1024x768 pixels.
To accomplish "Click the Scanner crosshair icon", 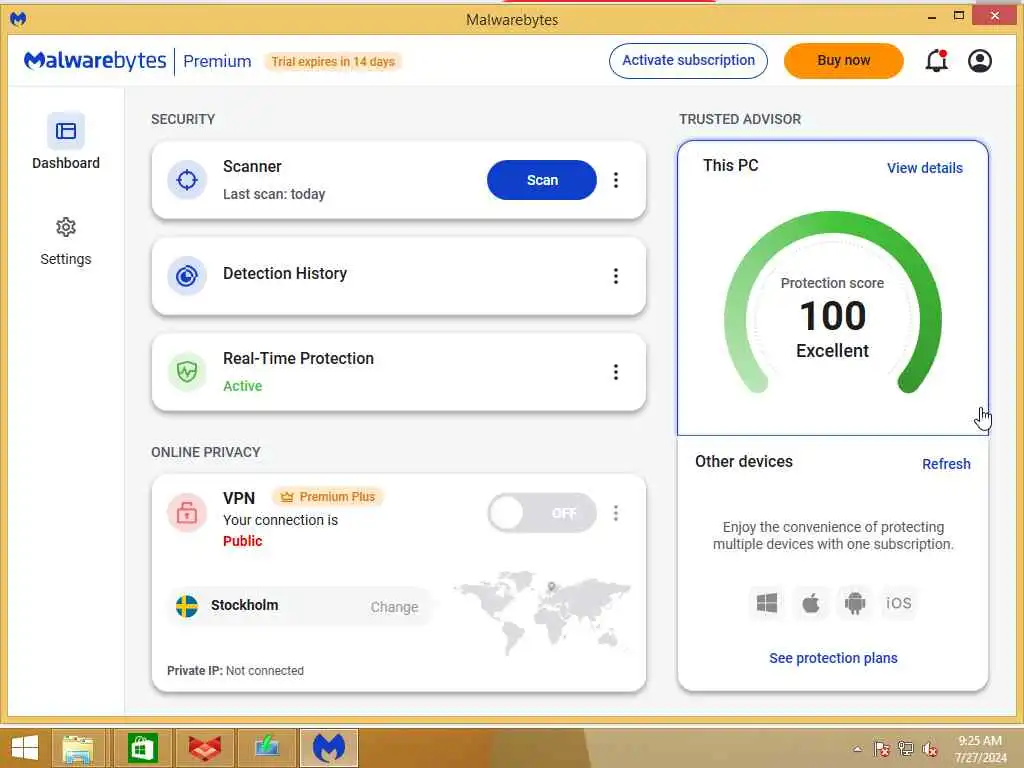I will pos(187,180).
